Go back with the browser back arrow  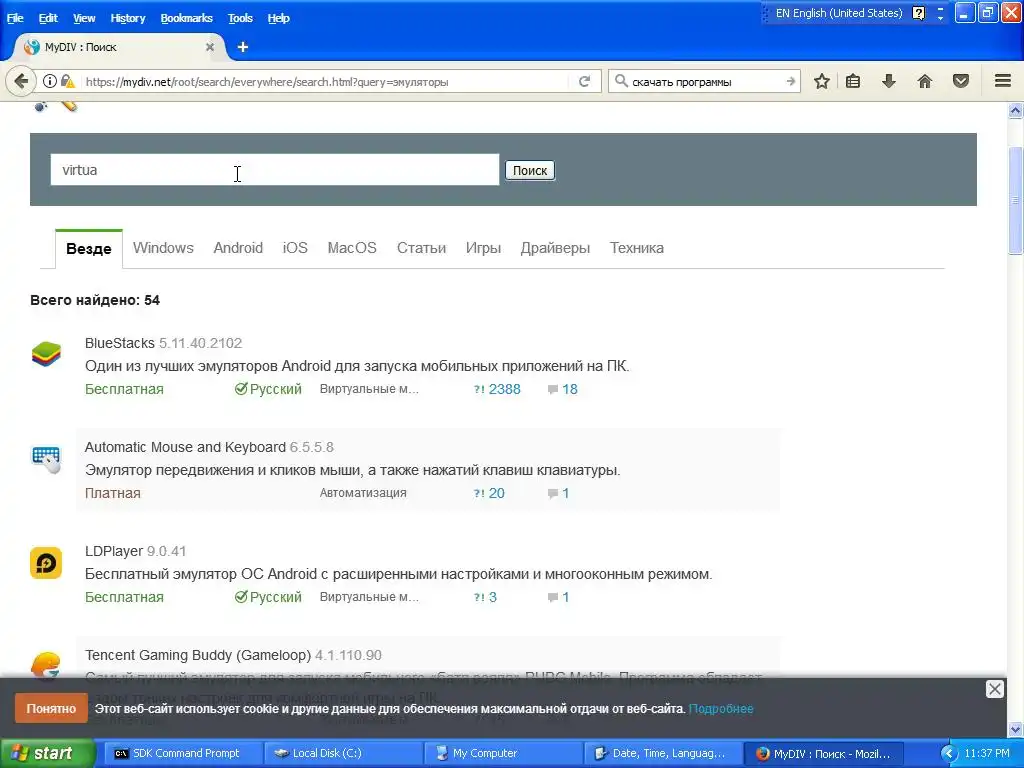pos(21,82)
